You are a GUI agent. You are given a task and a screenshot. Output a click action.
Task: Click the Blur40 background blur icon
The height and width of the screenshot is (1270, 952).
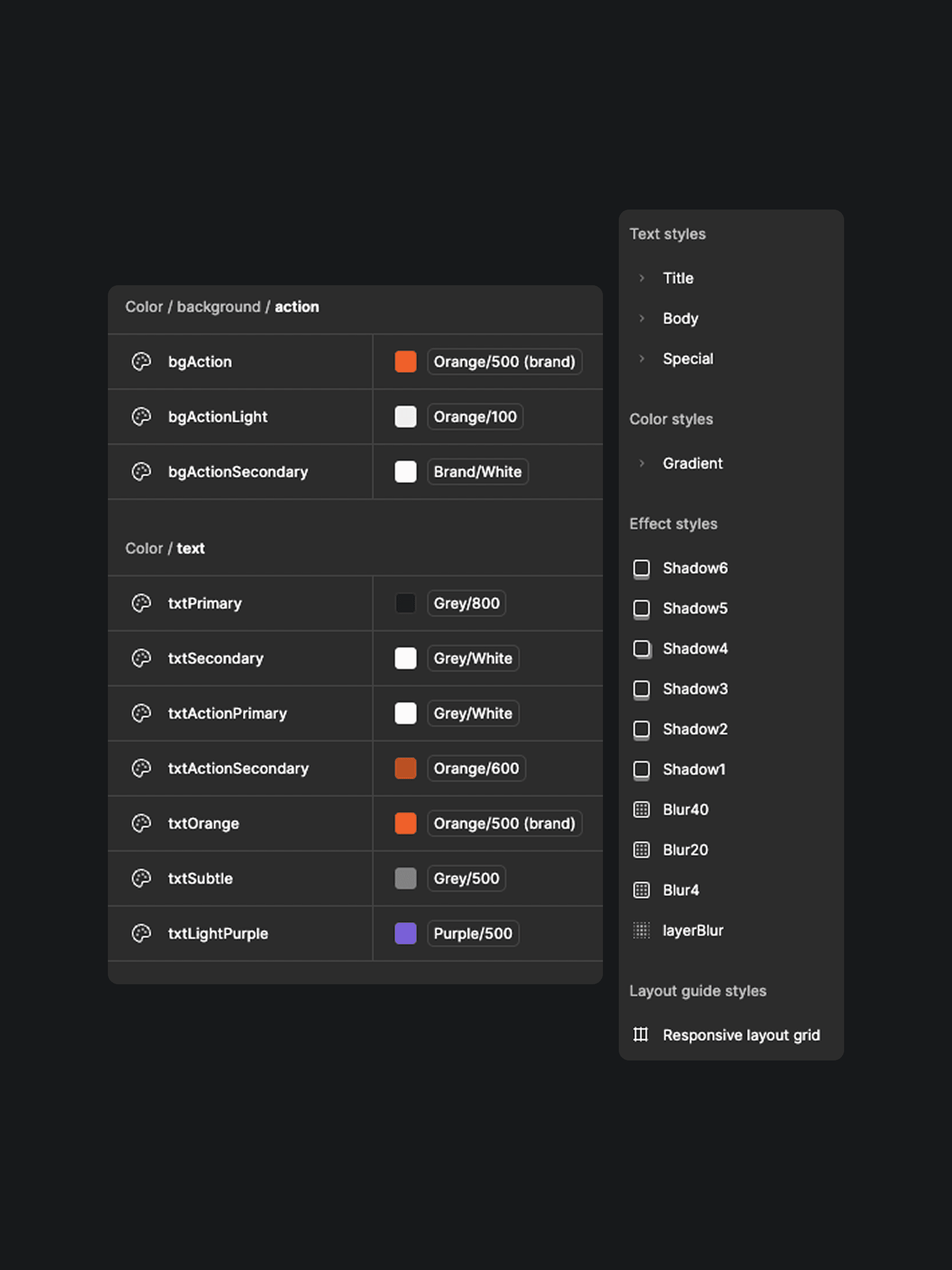click(x=642, y=810)
